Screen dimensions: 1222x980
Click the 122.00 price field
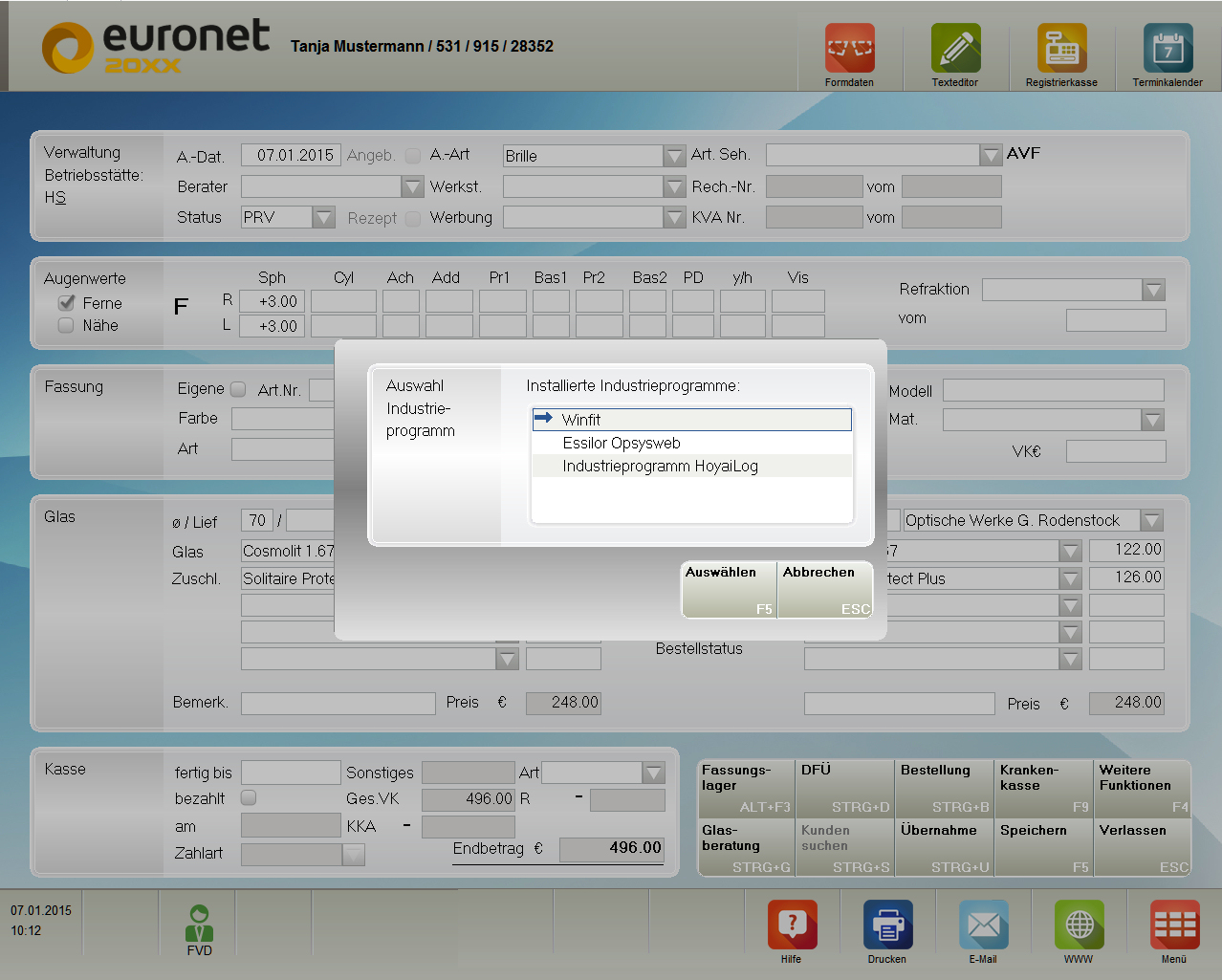pos(1126,550)
